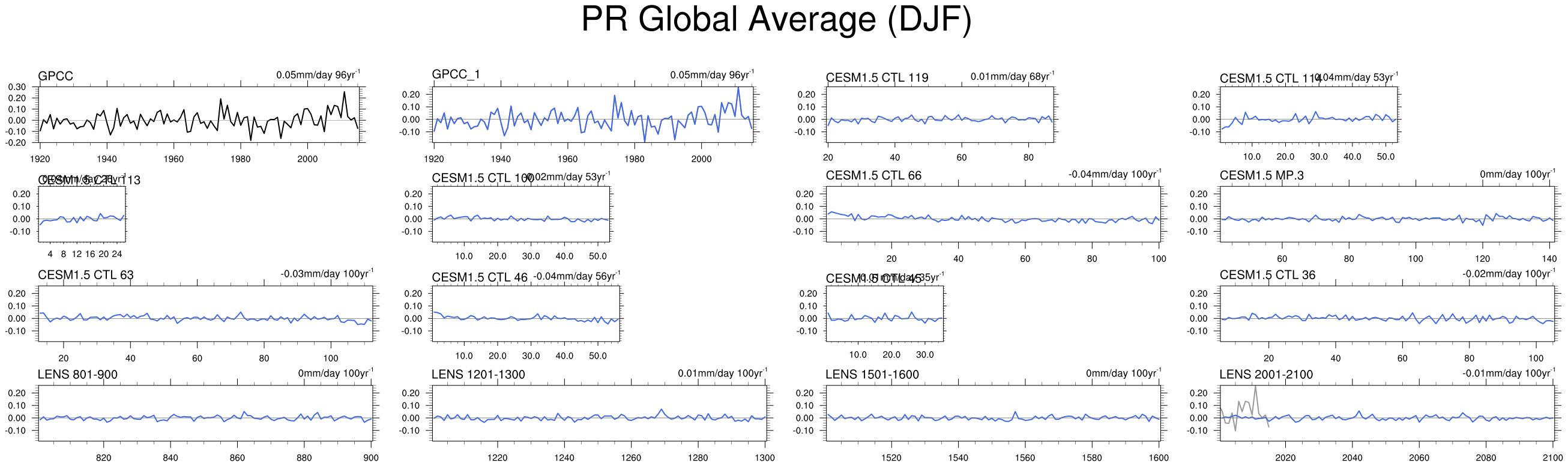Select the CESM1.5 CTL 36 plot title
Screen dimensions: 1568x466
1267,274
